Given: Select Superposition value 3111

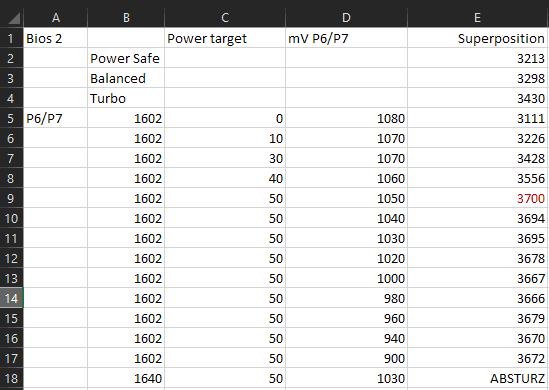Looking at the screenshot, I should point(478,118).
